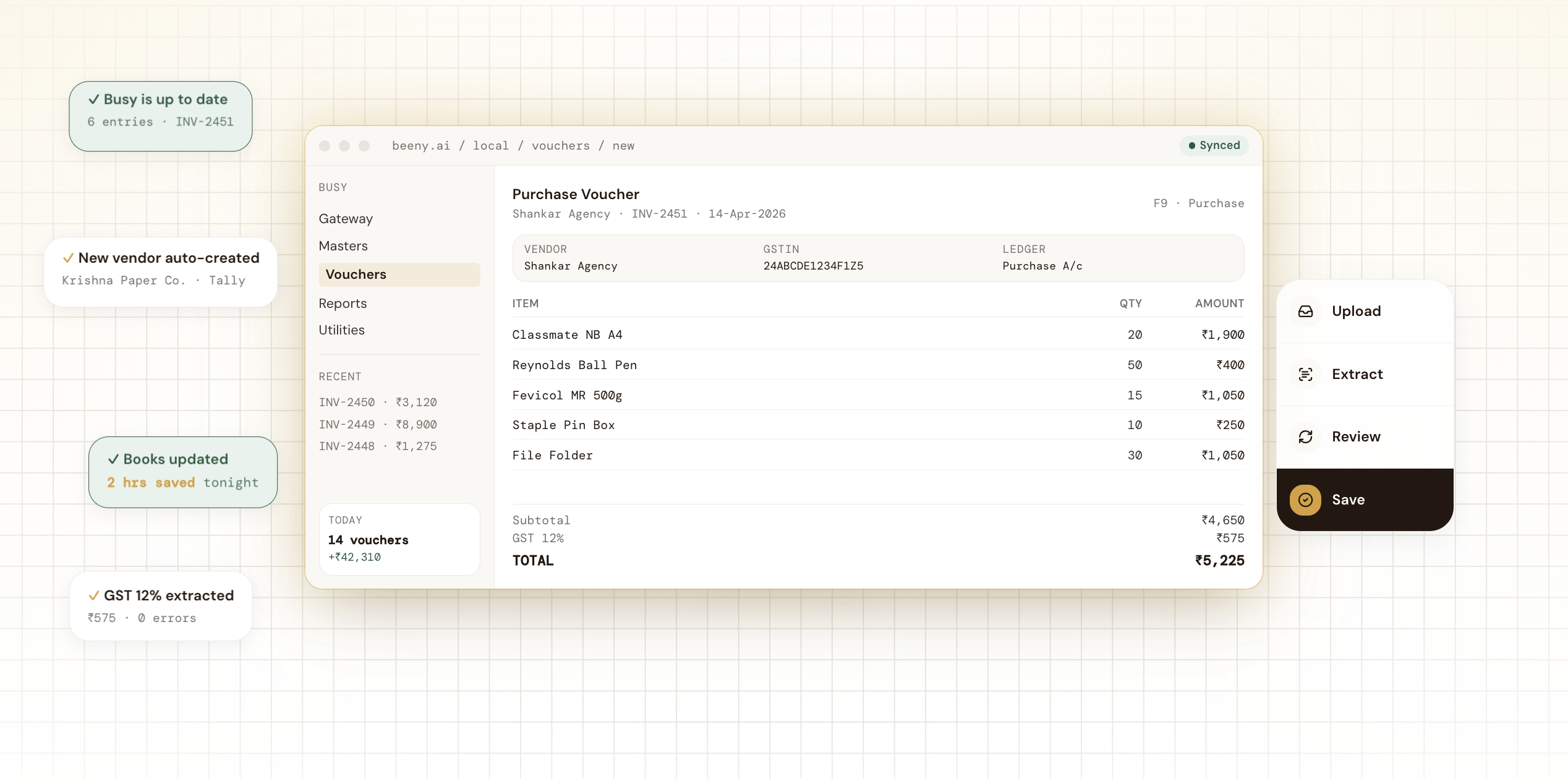Click the green Synced status dot
The width and height of the screenshot is (1568, 779).
tap(1191, 146)
